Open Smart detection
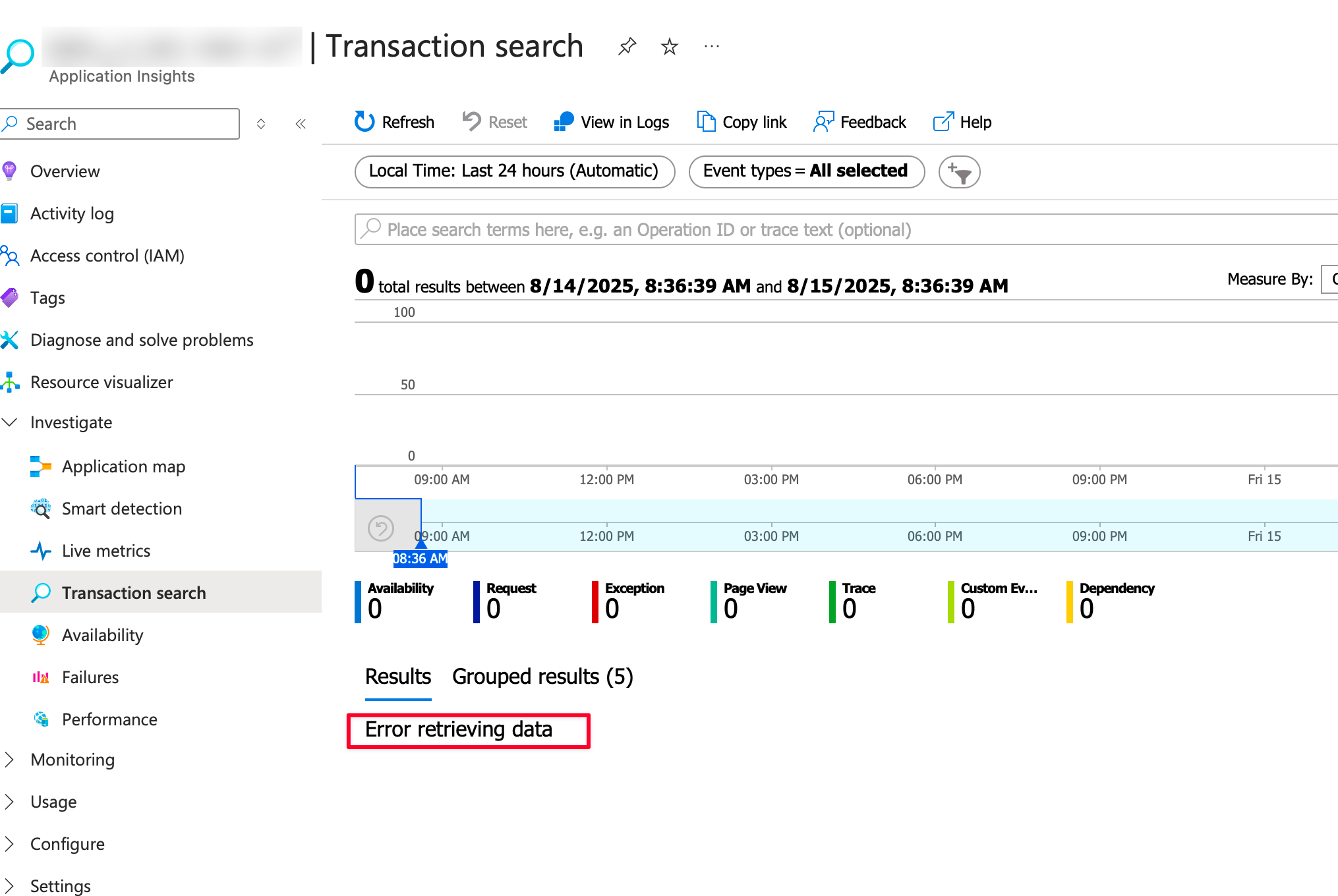Viewport: 1338px width, 896px height. [x=121, y=509]
